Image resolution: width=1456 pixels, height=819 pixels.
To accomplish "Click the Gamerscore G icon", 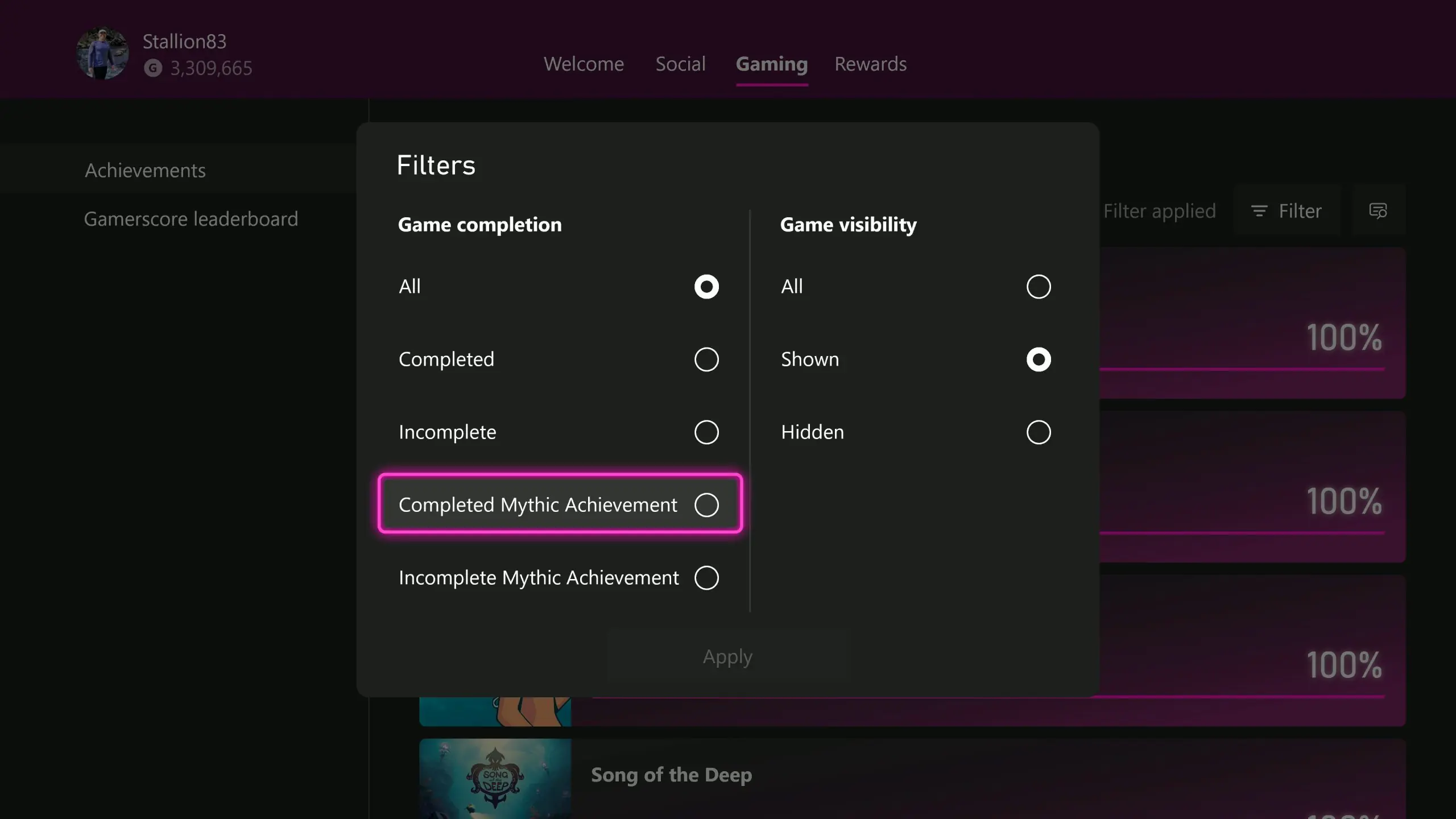I will pos(152,68).
